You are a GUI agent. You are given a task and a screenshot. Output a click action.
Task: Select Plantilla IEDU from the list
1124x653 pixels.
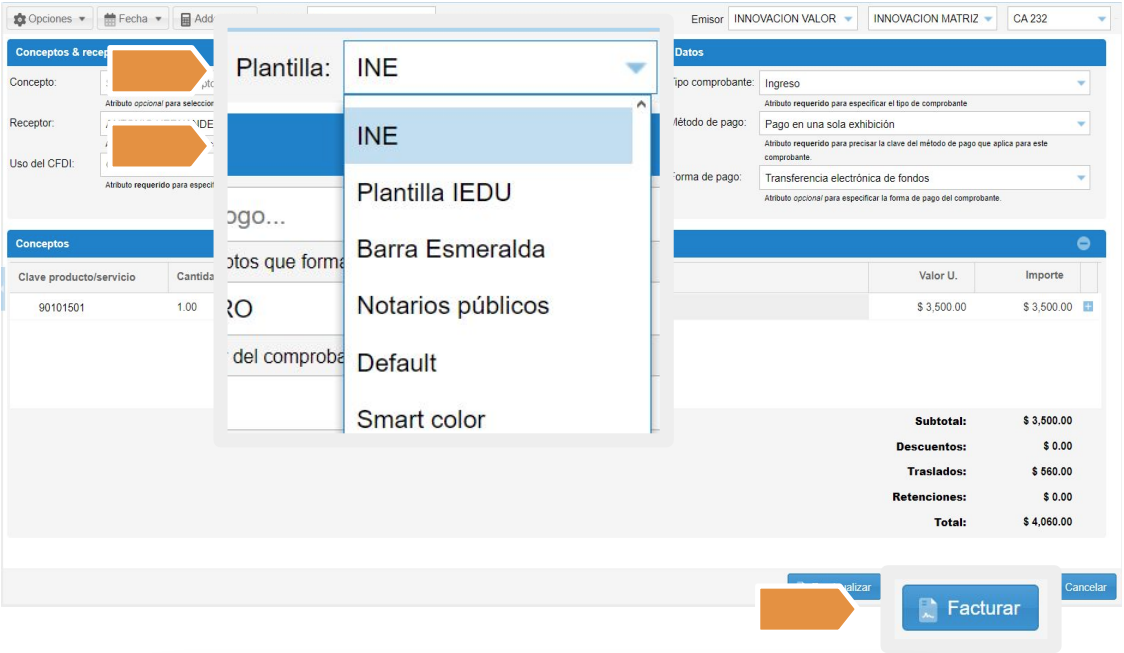[434, 192]
